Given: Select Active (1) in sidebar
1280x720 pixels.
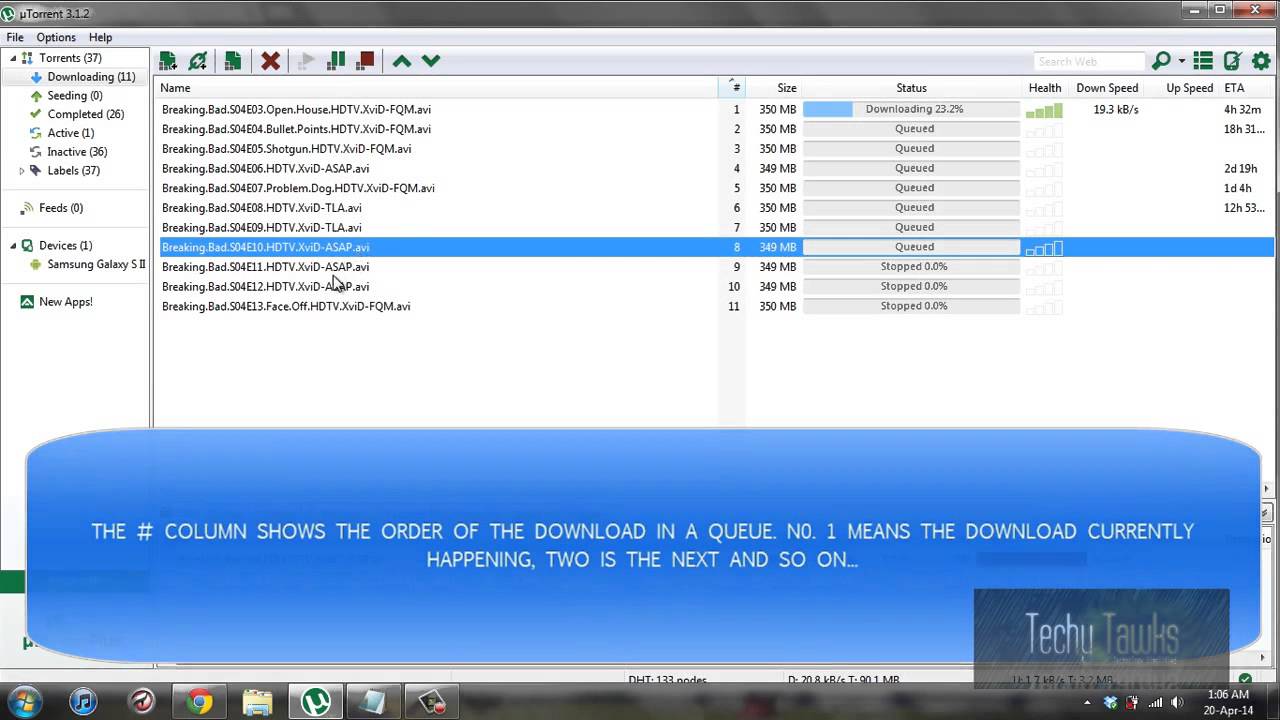Looking at the screenshot, I should point(71,133).
